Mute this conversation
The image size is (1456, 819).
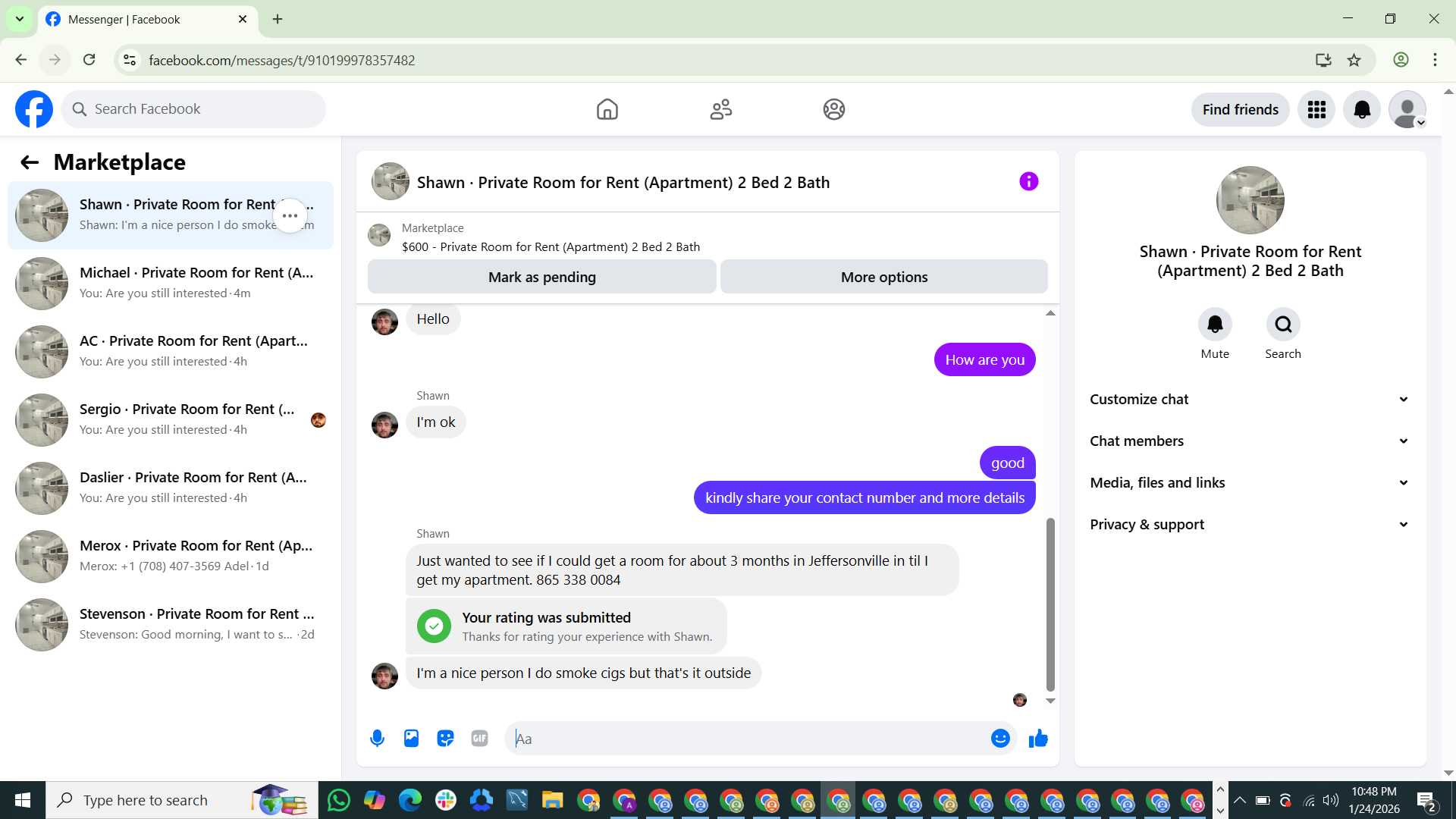[1215, 325]
